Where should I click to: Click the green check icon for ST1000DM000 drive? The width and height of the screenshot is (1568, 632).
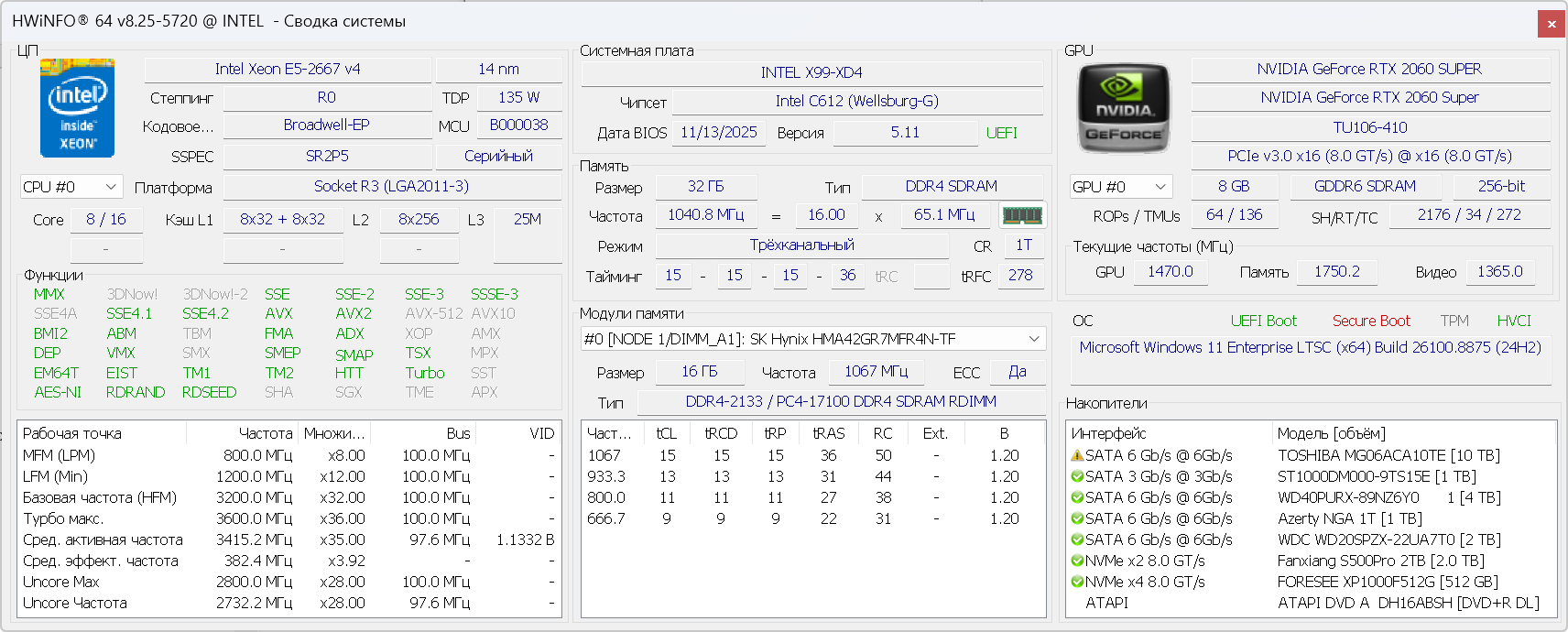click(1077, 476)
